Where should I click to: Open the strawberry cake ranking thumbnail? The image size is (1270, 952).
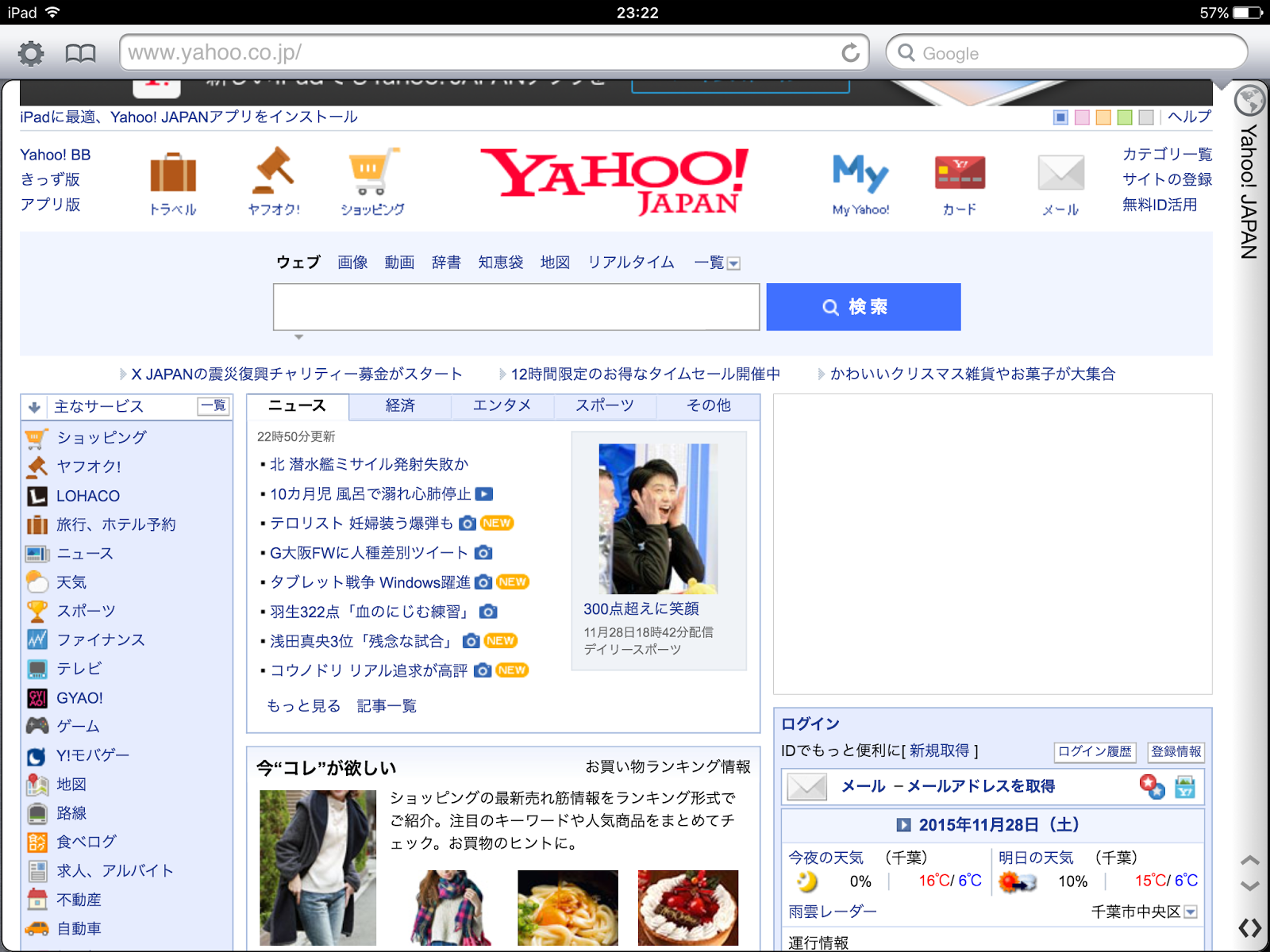pyautogui.click(x=688, y=908)
